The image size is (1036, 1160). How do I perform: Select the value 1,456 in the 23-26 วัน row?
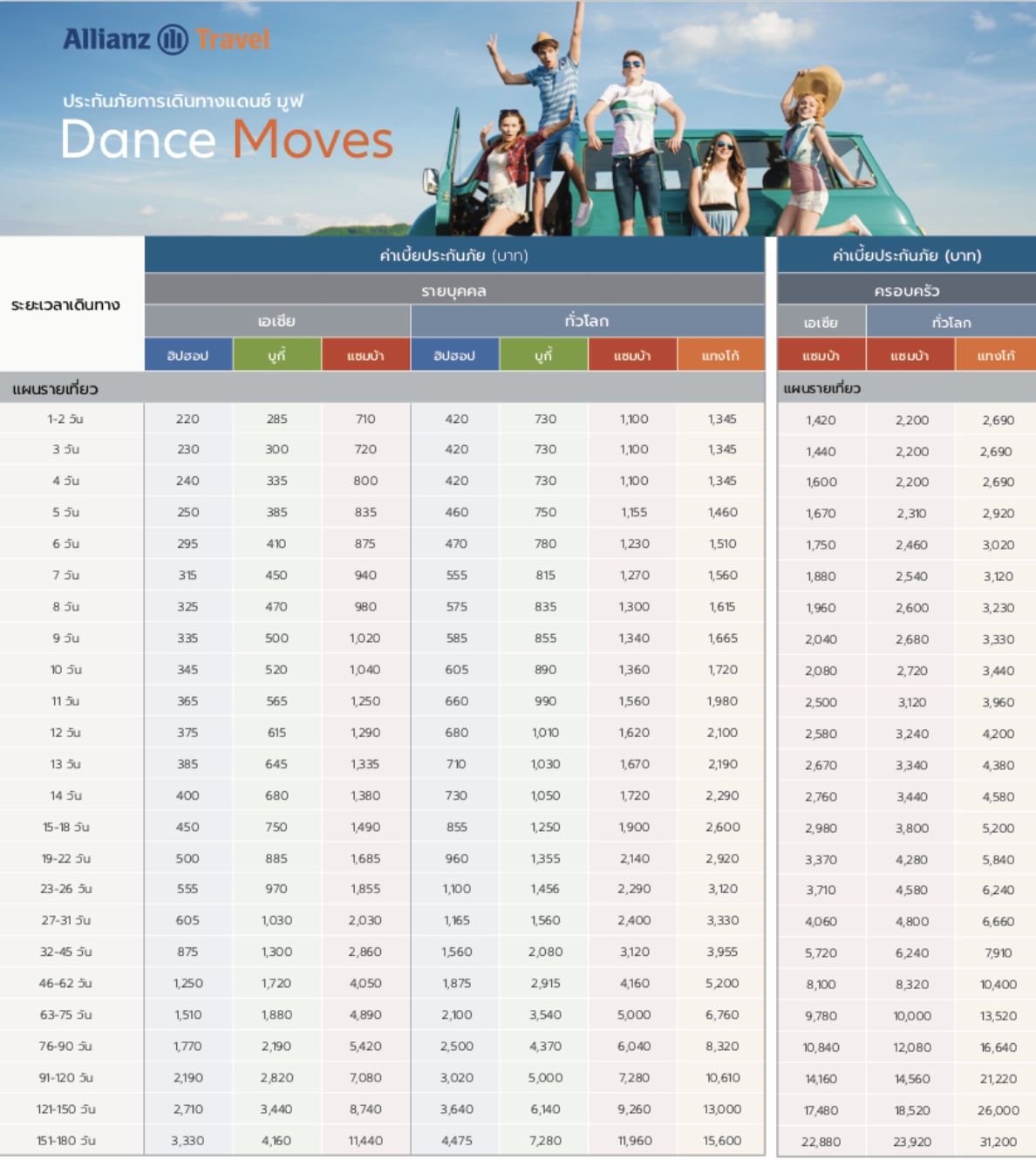pyautogui.click(x=545, y=889)
